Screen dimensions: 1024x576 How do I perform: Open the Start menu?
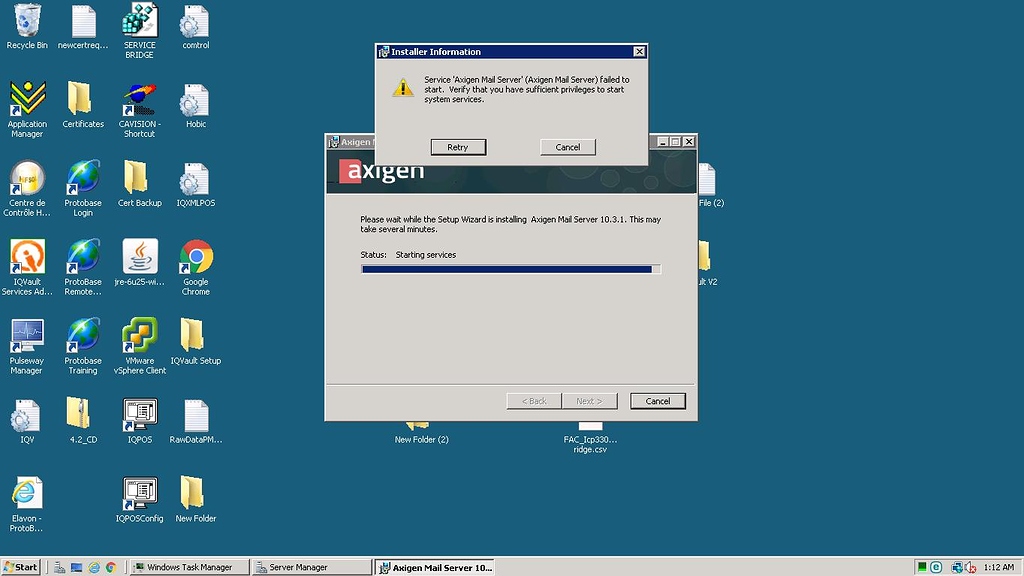click(20, 566)
